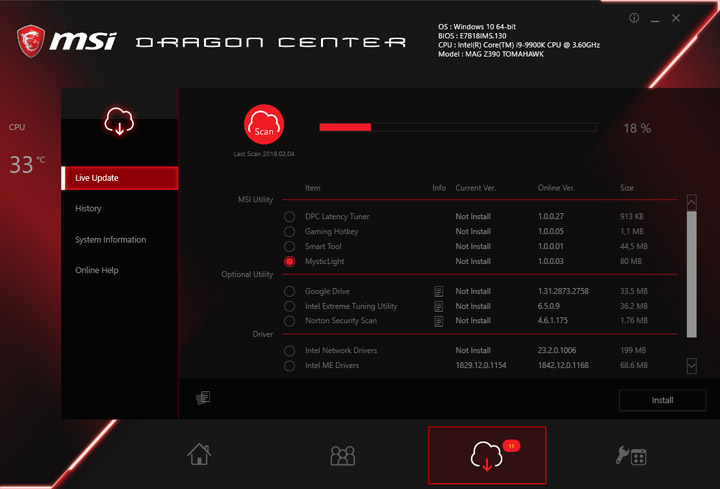Click the 18 % progress text
The height and width of the screenshot is (489, 720).
(x=637, y=128)
